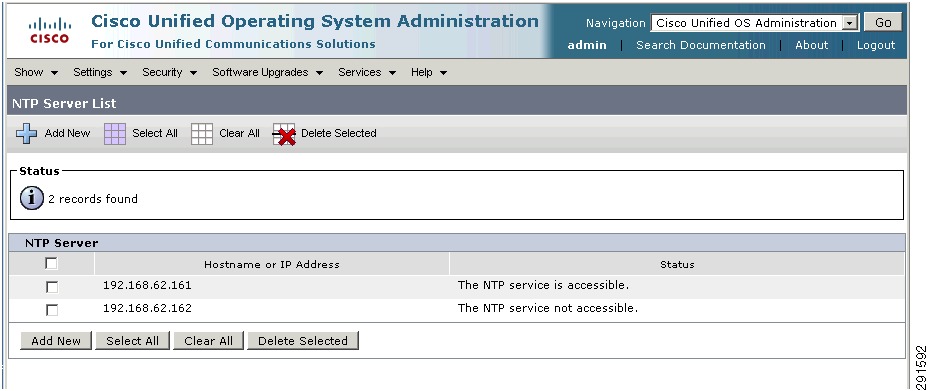Click the Add New plus icon
This screenshot has width=928, height=391.
[27, 134]
